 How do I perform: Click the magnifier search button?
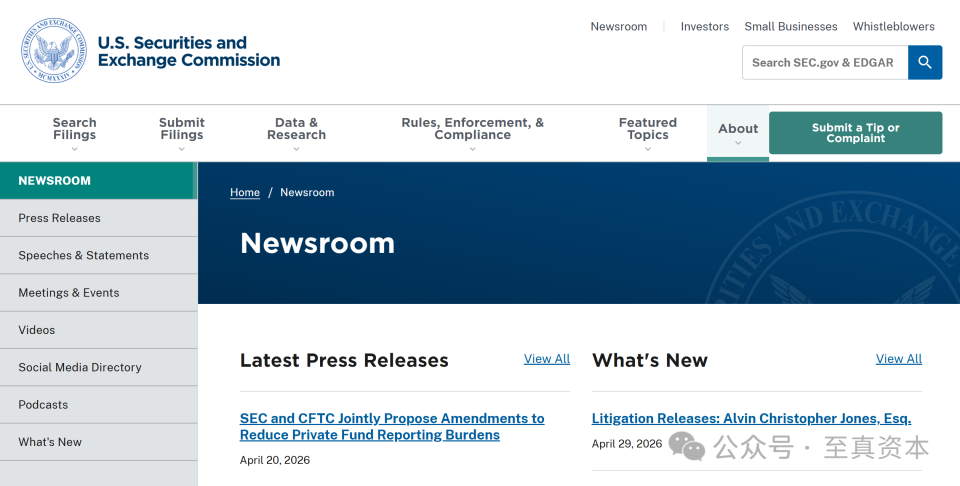925,62
